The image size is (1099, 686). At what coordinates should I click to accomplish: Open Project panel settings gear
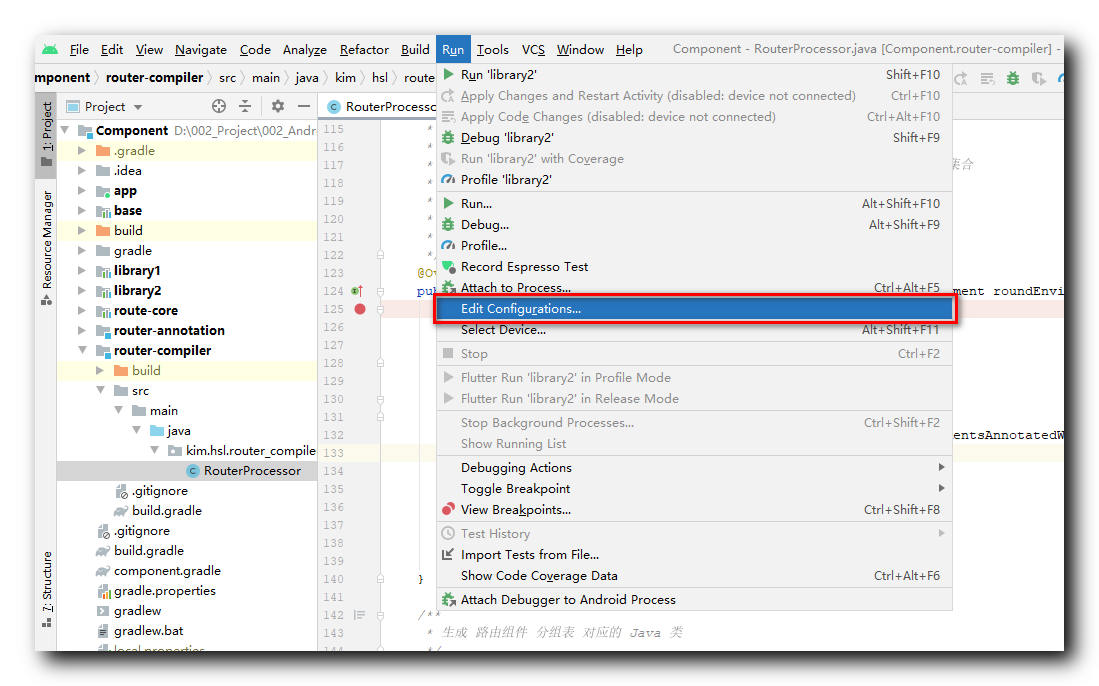click(278, 107)
